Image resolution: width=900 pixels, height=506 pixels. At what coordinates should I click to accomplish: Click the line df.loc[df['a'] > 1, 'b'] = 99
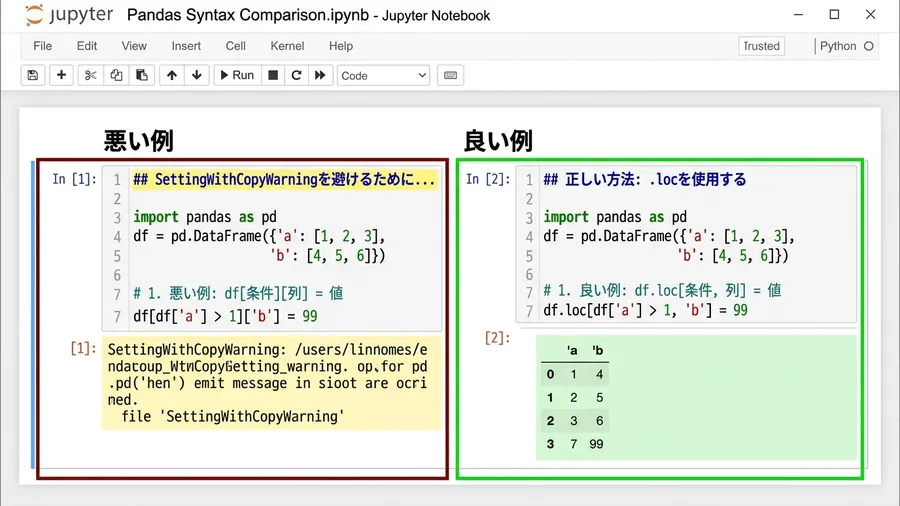(645, 310)
